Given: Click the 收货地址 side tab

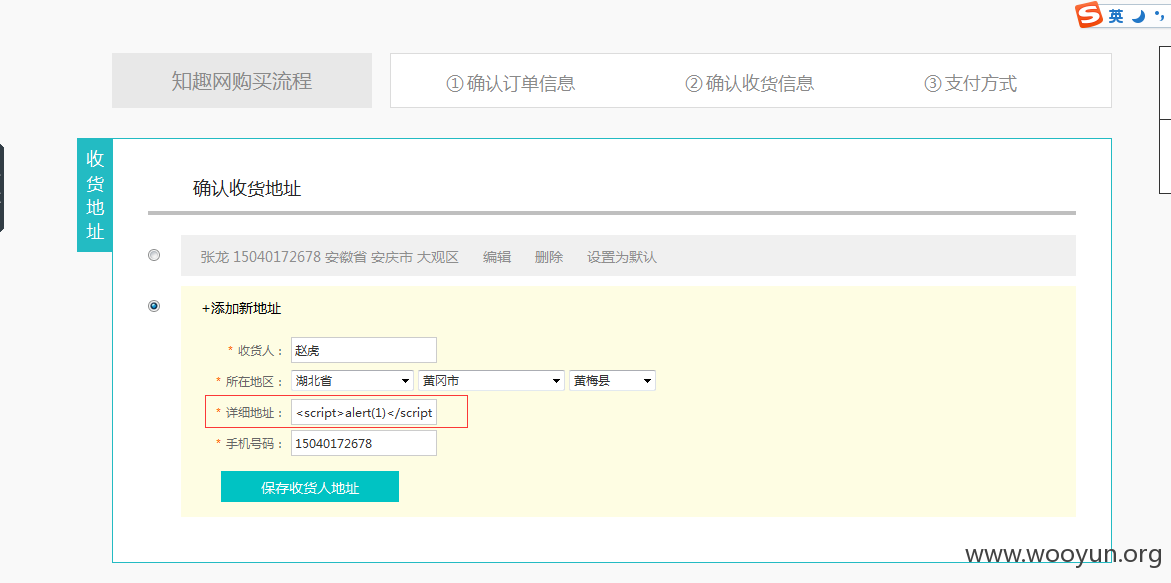Looking at the screenshot, I should coord(95,195).
